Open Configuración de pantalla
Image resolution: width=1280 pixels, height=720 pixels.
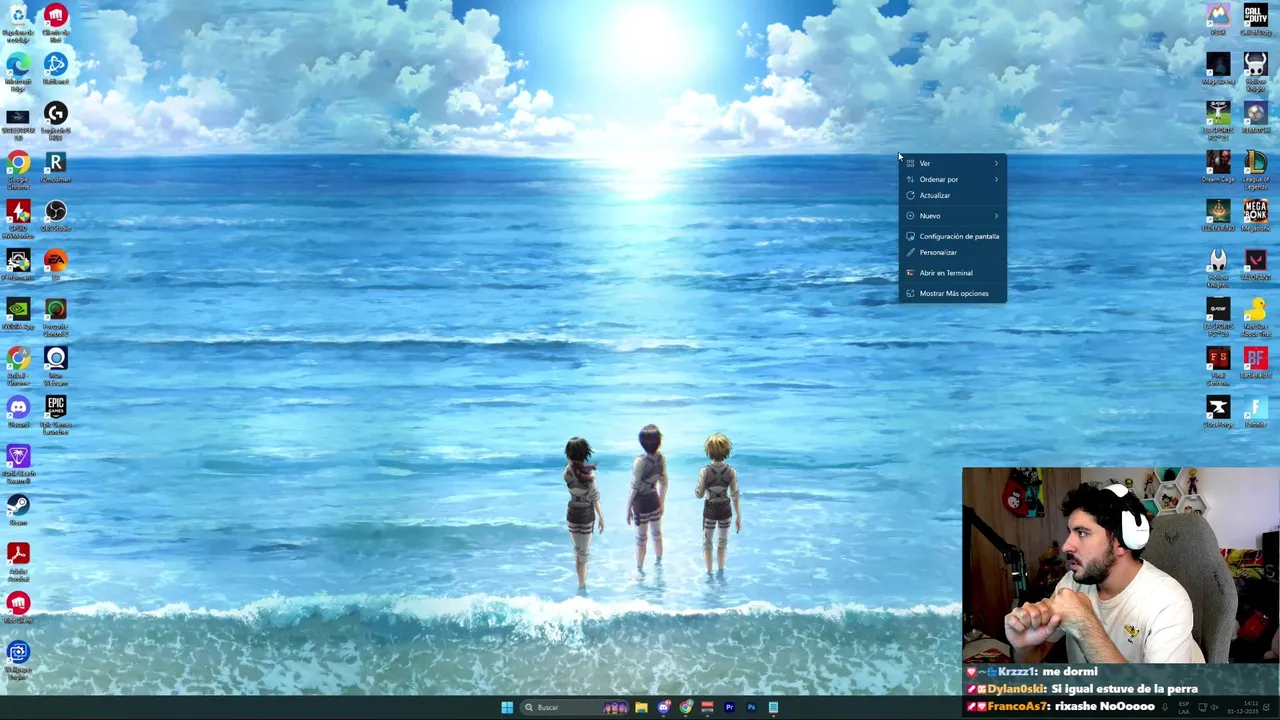[952, 236]
